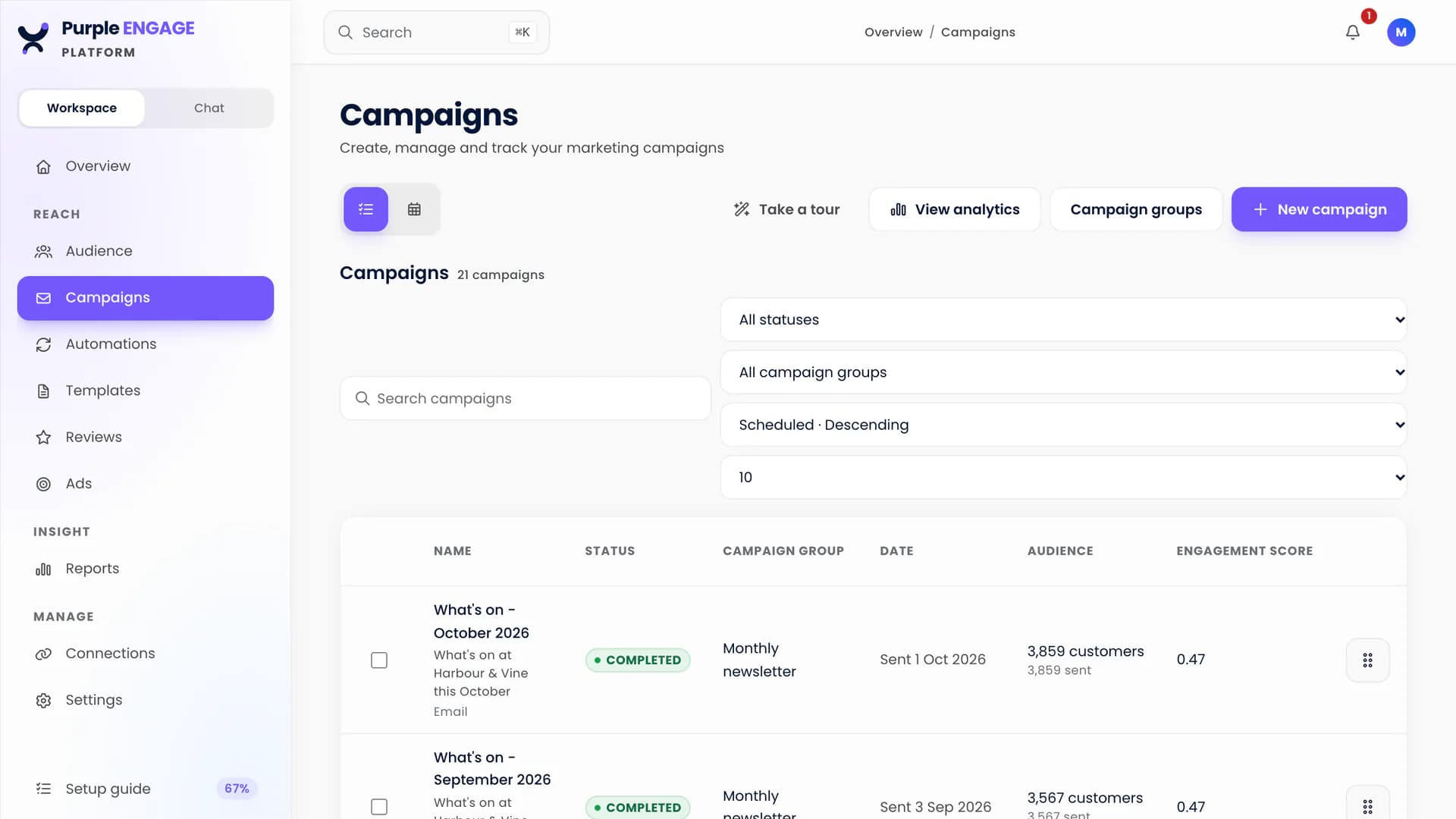This screenshot has height=819, width=1456.
Task: Open the Setup guide link
Action: point(146,789)
